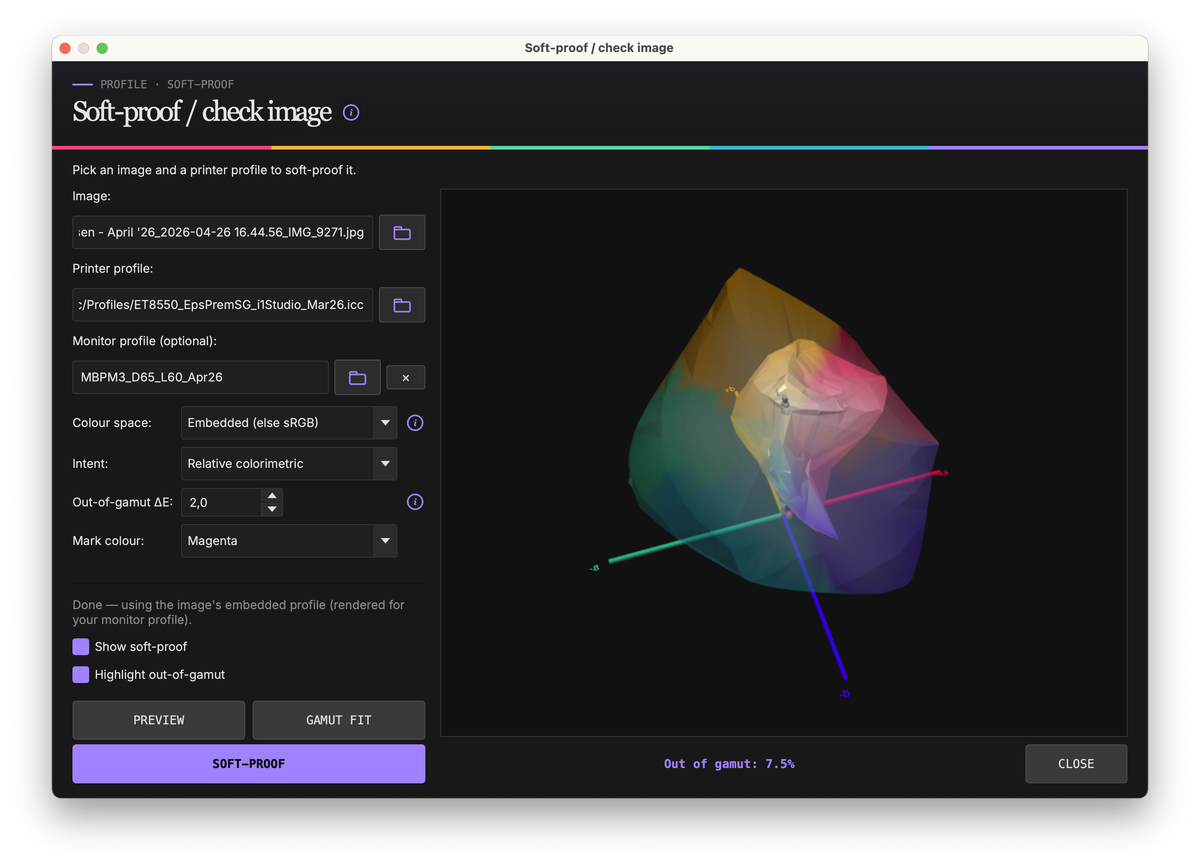Open the info icon beside Soft-proof heading
Image resolution: width=1200 pixels, height=867 pixels.
click(x=351, y=113)
